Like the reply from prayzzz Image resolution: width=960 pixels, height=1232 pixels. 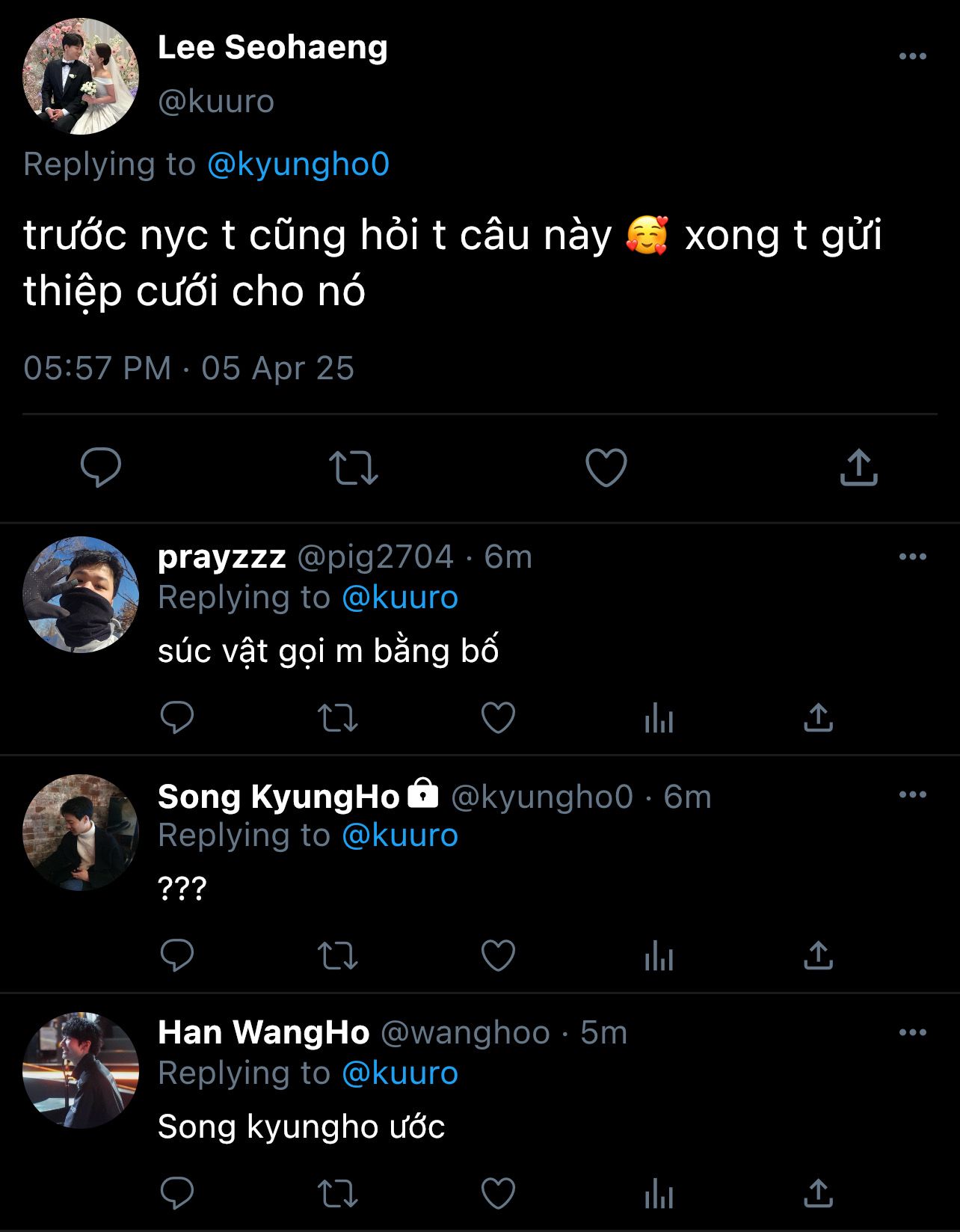pyautogui.click(x=498, y=718)
